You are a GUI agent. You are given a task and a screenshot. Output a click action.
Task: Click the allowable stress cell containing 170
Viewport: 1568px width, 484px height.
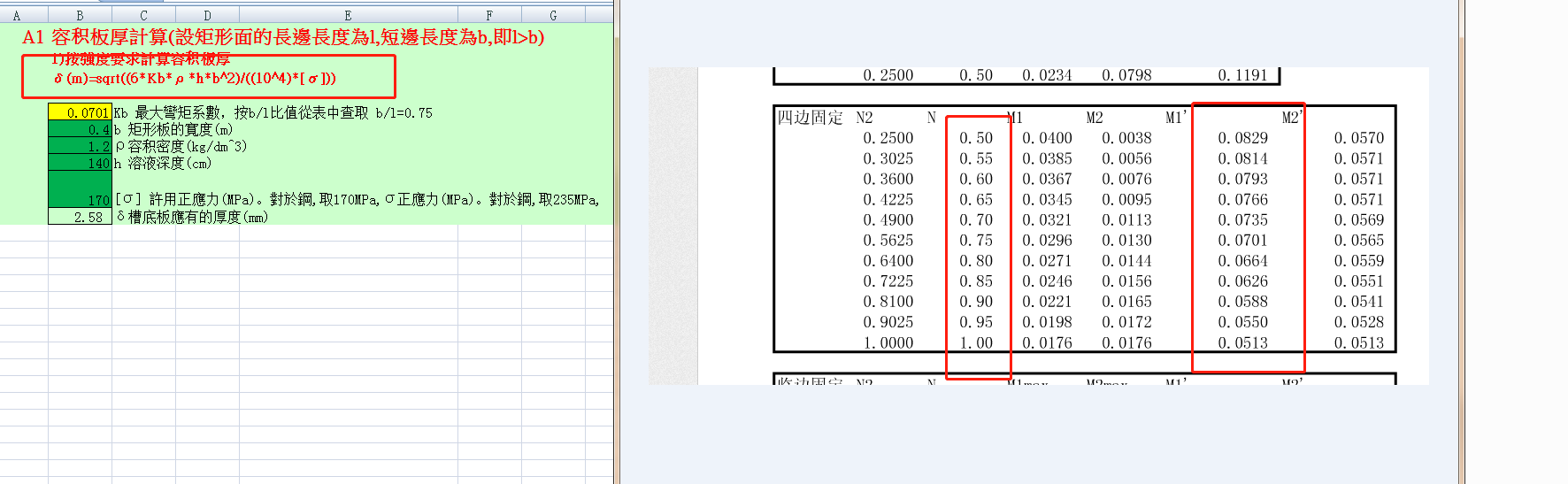(x=81, y=190)
